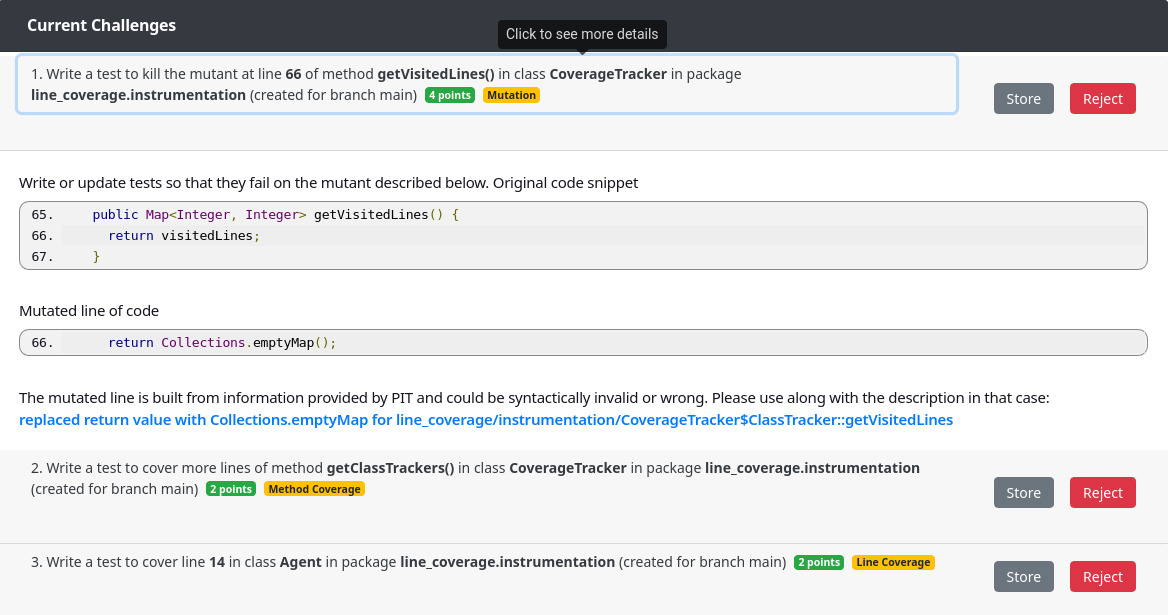Click the Method Coverage badge
Viewport: 1168px width, 615px height.
pos(314,490)
